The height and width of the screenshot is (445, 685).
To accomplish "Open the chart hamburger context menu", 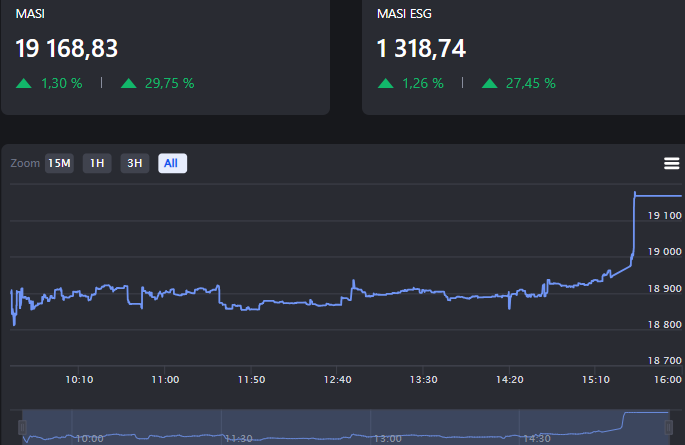I will click(x=671, y=163).
